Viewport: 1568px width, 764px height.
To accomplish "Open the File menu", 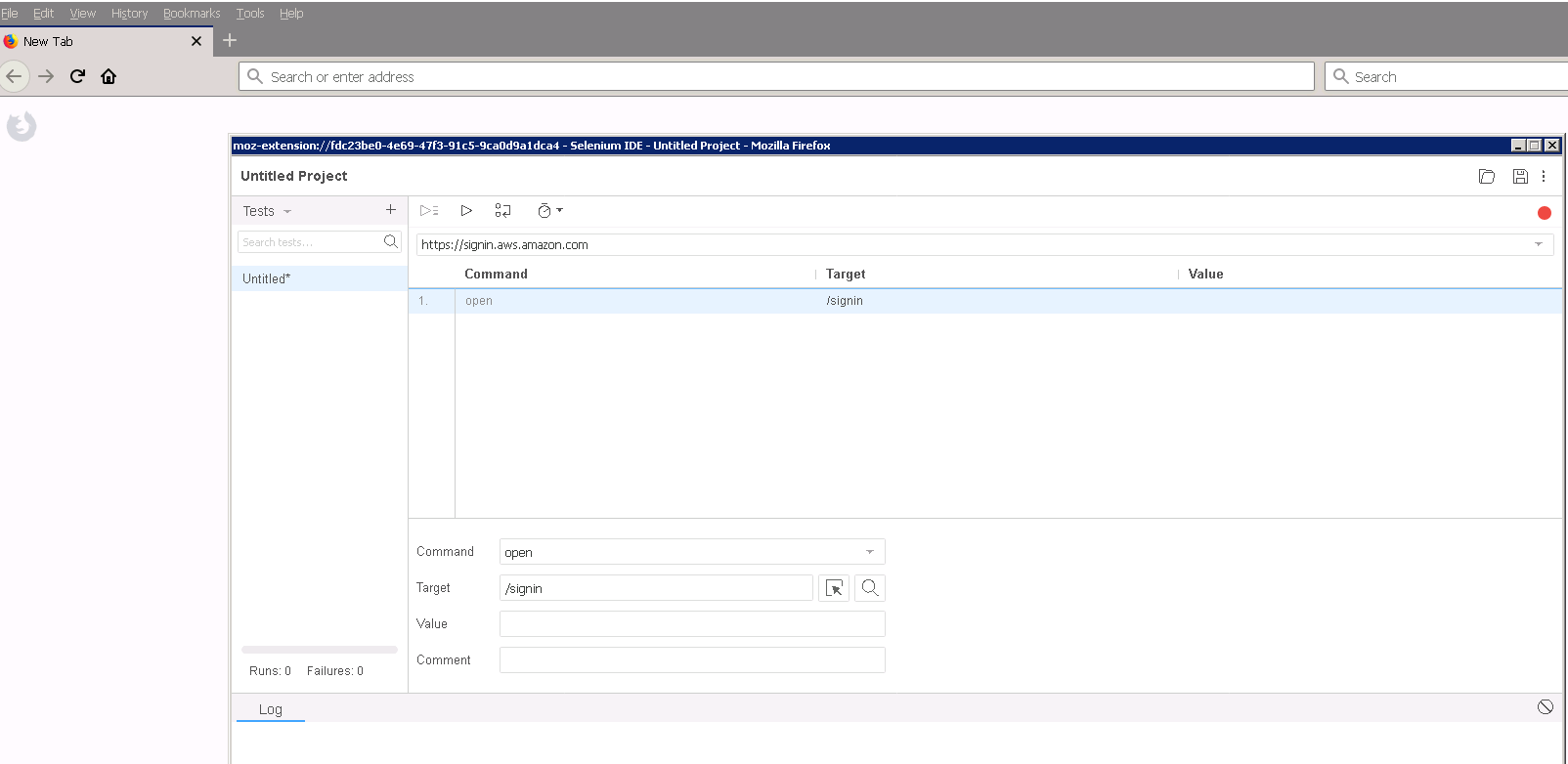I will point(10,14).
